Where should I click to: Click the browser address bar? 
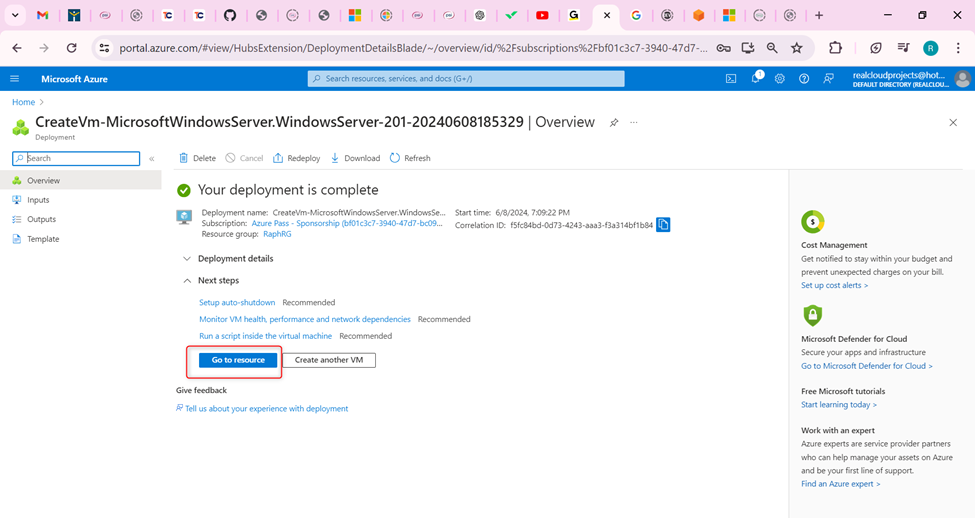[x=413, y=48]
